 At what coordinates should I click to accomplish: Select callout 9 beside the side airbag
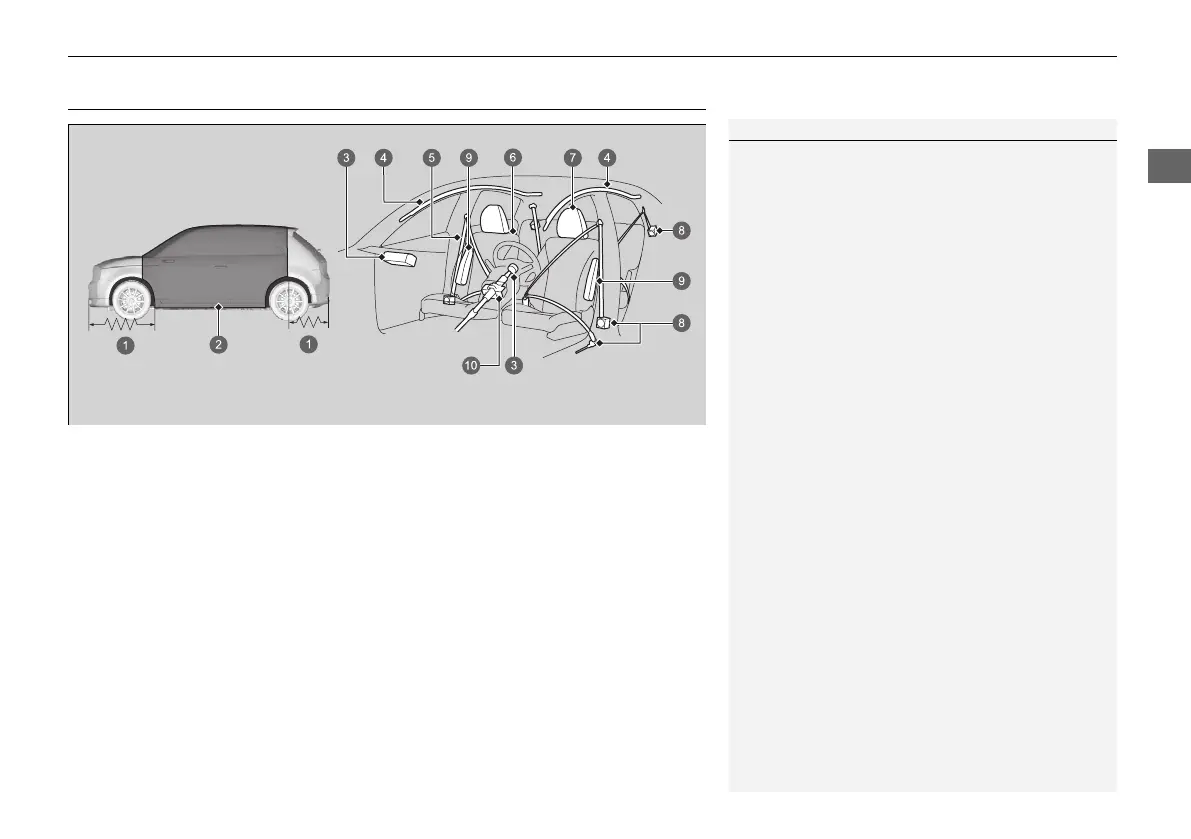tap(681, 281)
